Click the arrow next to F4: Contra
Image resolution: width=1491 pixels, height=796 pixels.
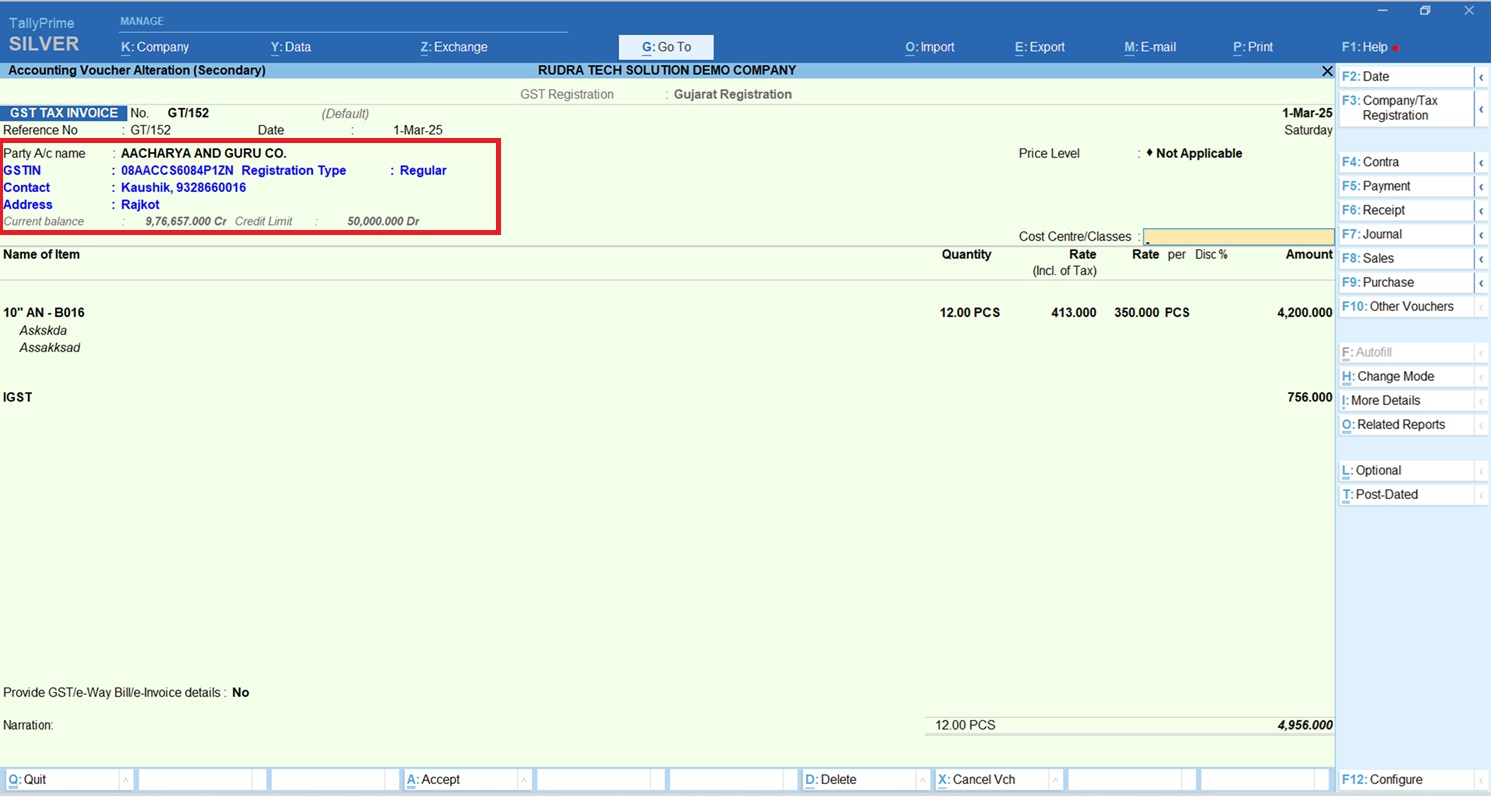pyautogui.click(x=1480, y=162)
